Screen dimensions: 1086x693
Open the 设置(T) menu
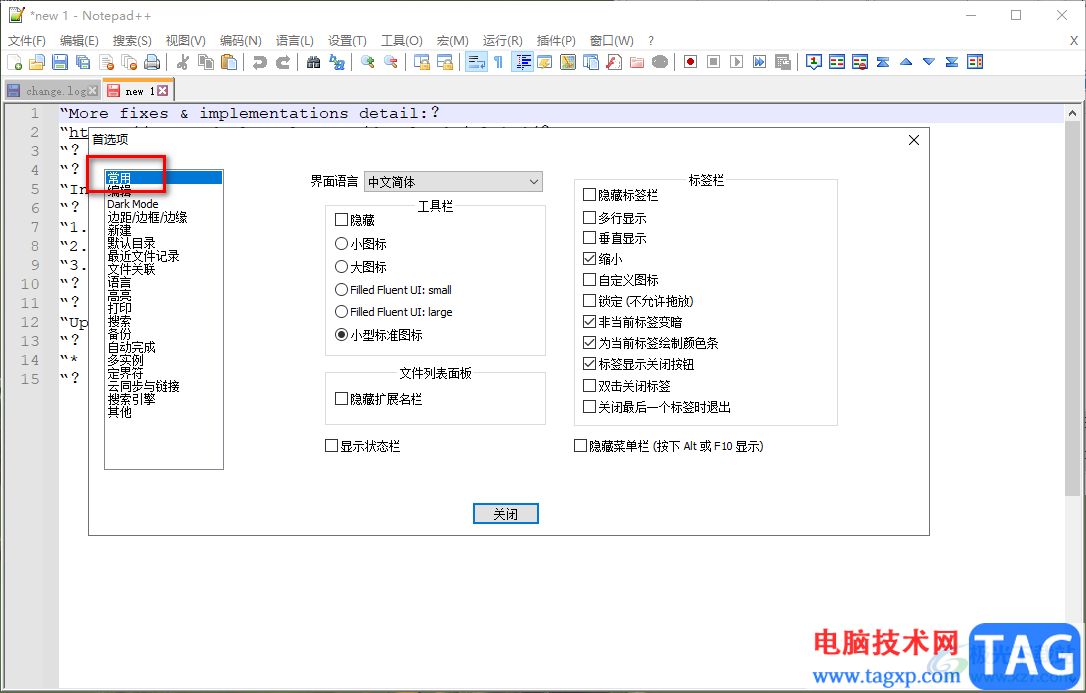coord(347,41)
